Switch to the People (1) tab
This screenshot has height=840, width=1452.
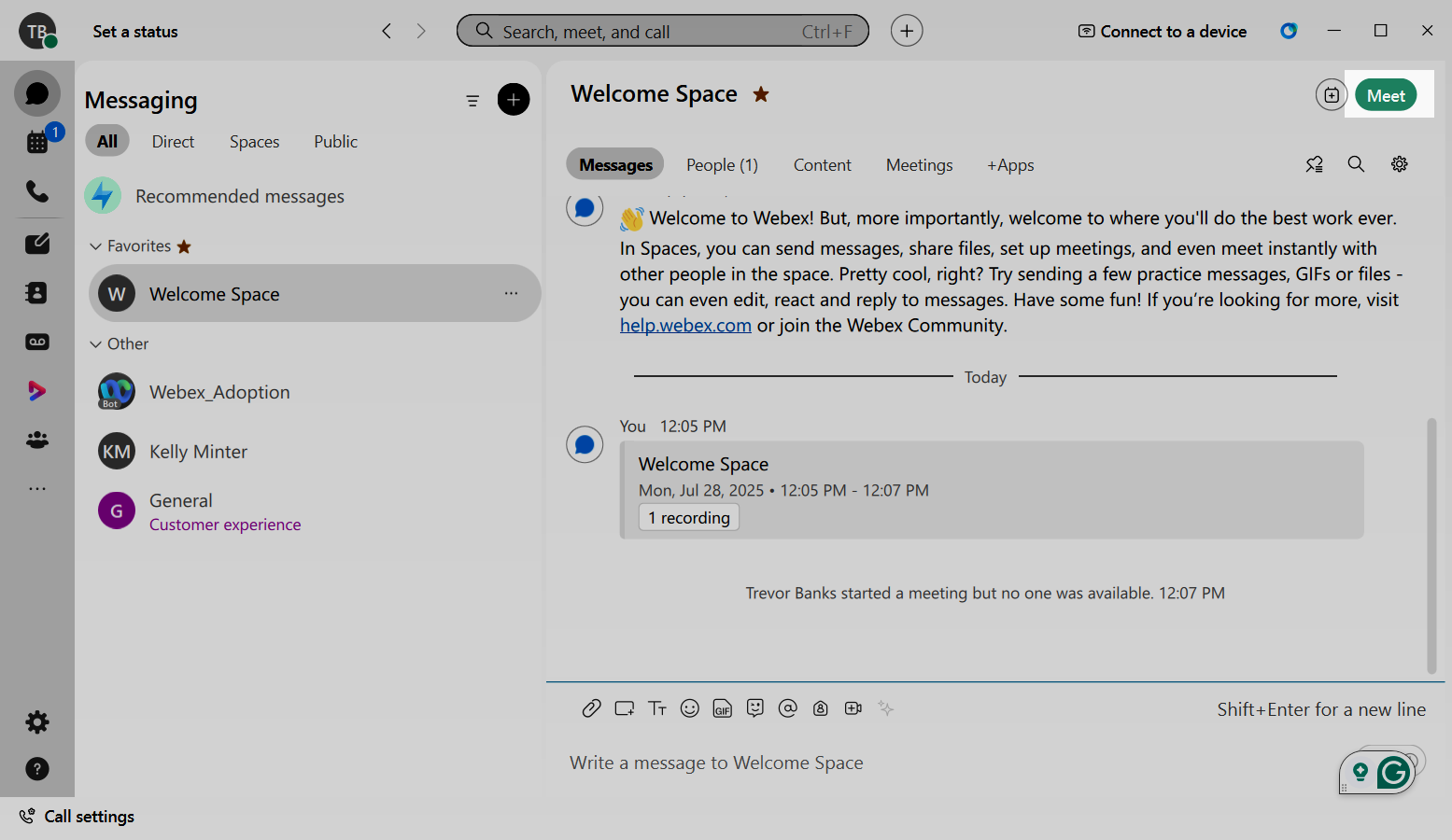click(722, 165)
